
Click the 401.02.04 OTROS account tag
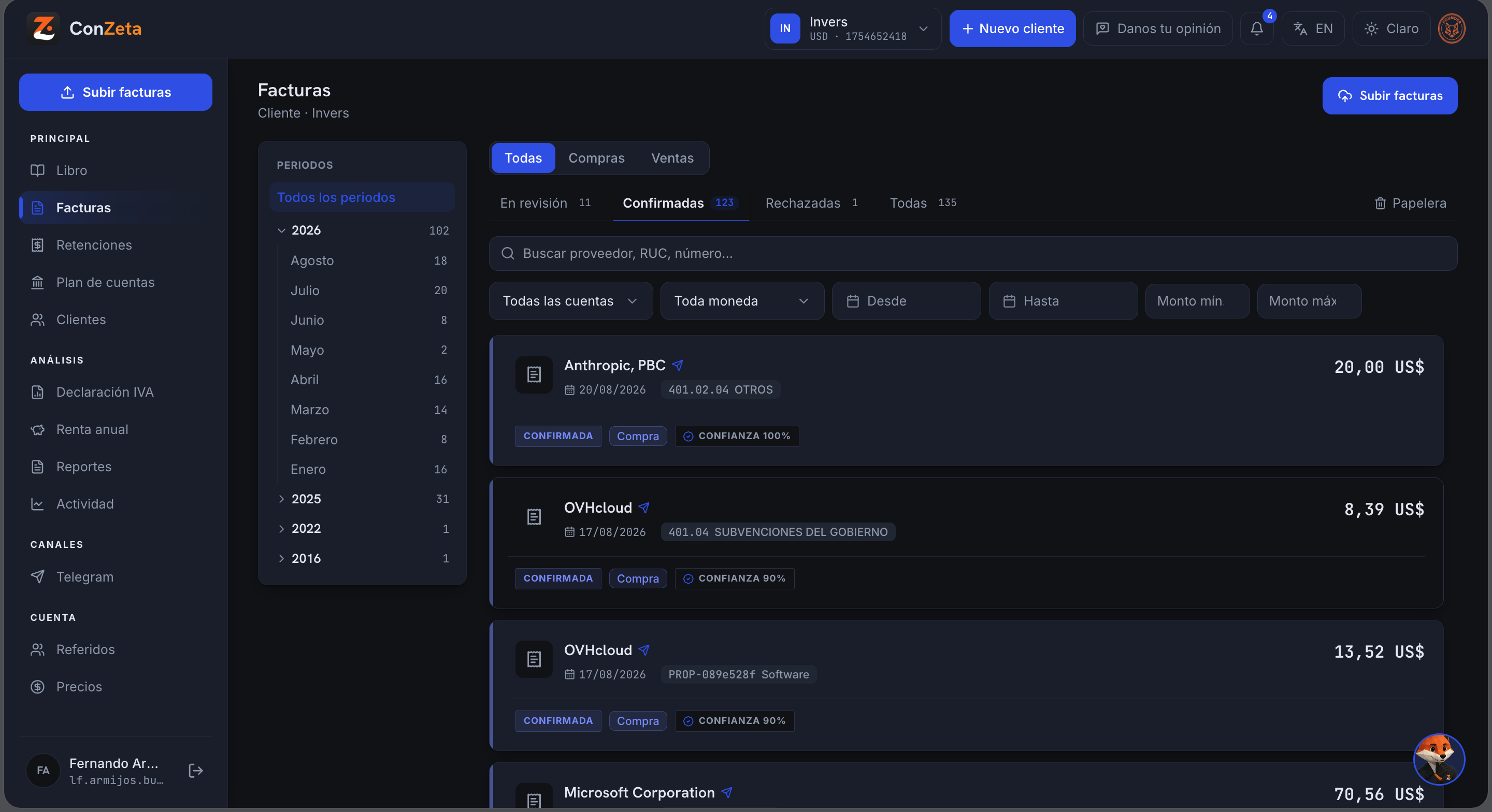721,390
